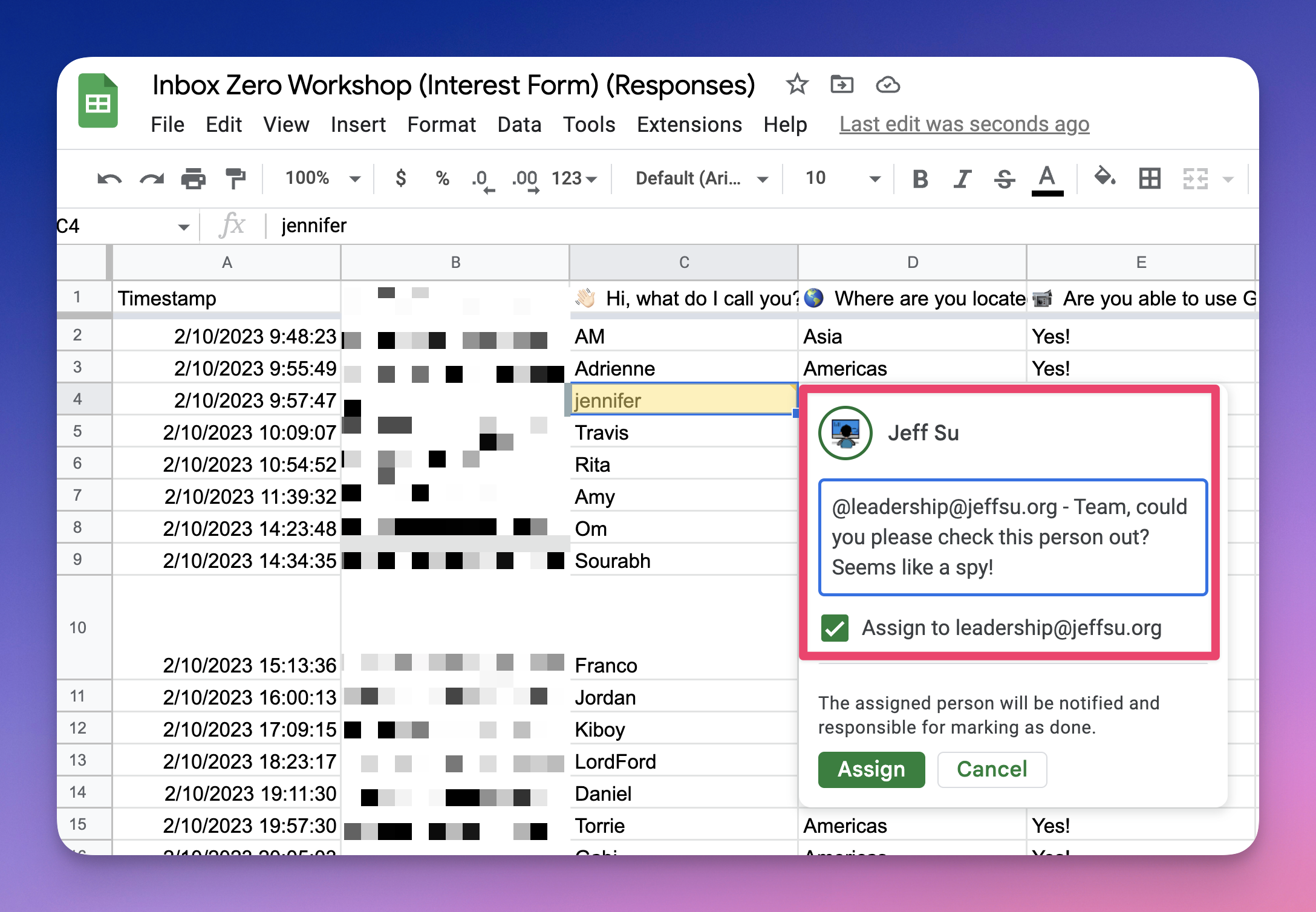Screen dimensions: 1316x912
Task: Open the Insert menu
Action: click(x=358, y=125)
